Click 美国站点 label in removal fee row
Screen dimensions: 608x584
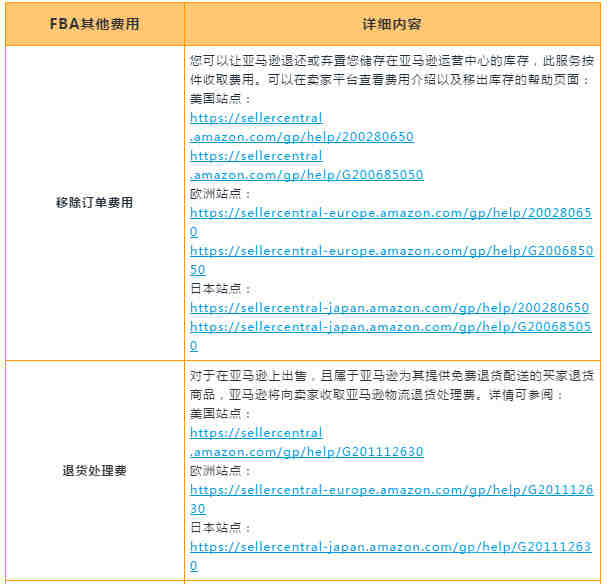pos(220,98)
